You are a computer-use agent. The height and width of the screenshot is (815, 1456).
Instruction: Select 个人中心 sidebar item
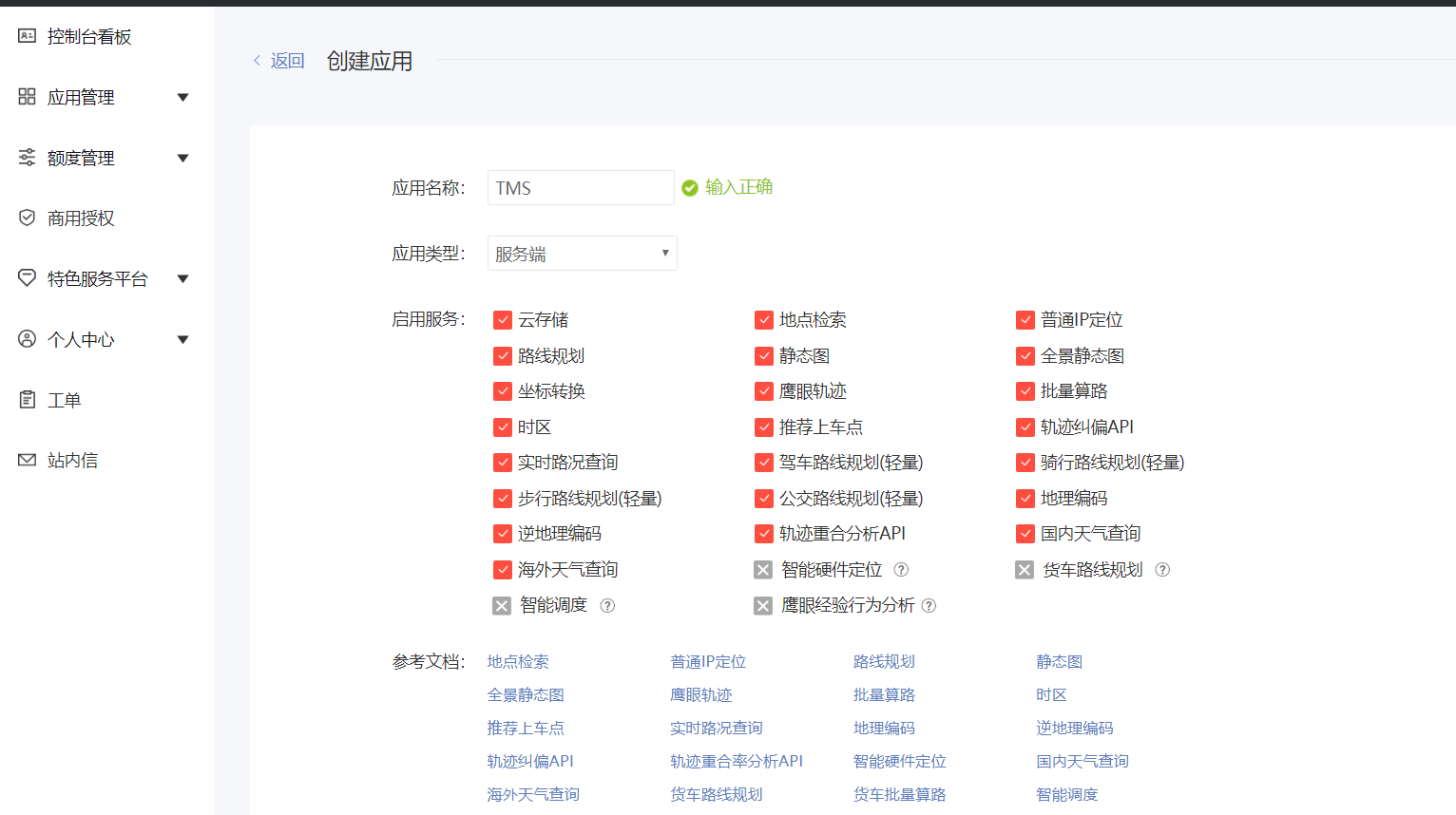81,339
